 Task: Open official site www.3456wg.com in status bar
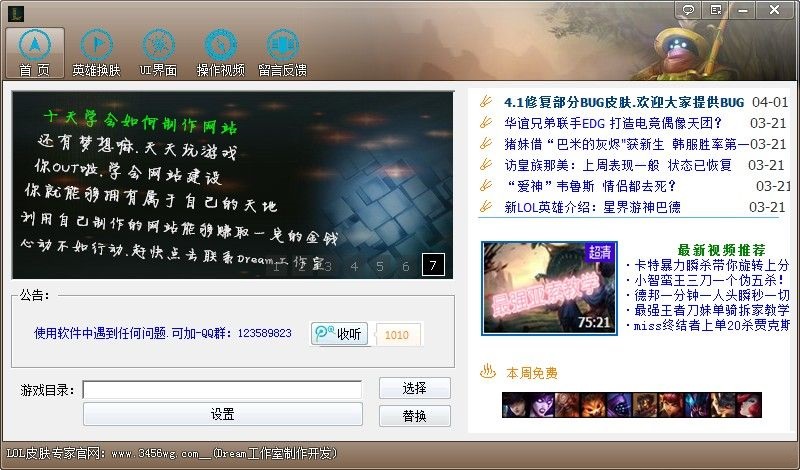155,453
